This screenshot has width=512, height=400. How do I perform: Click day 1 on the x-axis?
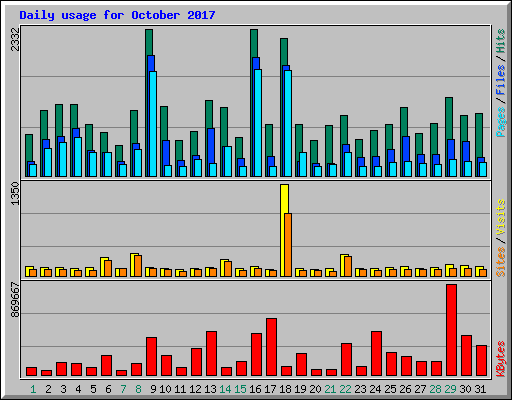coord(33,389)
